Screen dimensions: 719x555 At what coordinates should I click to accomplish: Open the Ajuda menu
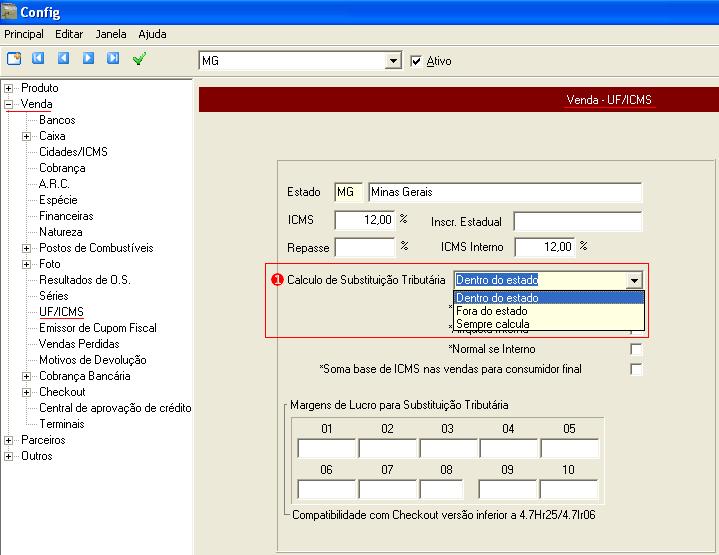152,34
